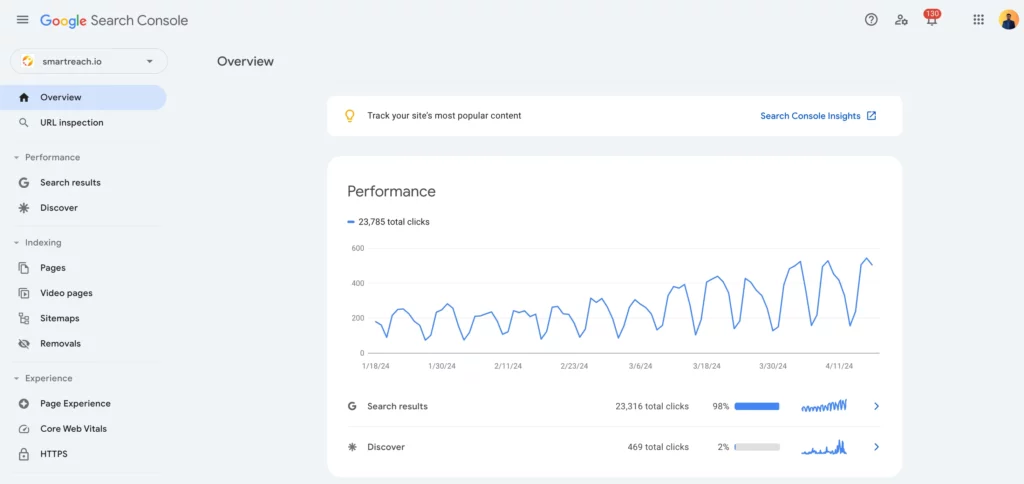Click the HTTPS padlock icon
This screenshot has height=484, width=1024.
pyautogui.click(x=24, y=454)
